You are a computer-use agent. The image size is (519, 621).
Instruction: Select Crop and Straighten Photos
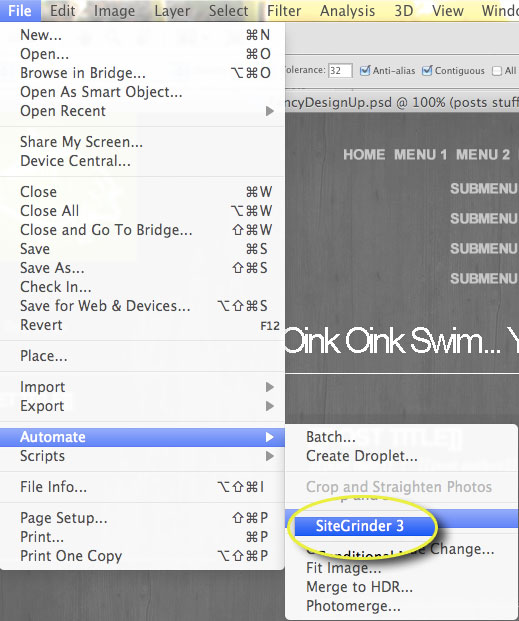coord(402,487)
